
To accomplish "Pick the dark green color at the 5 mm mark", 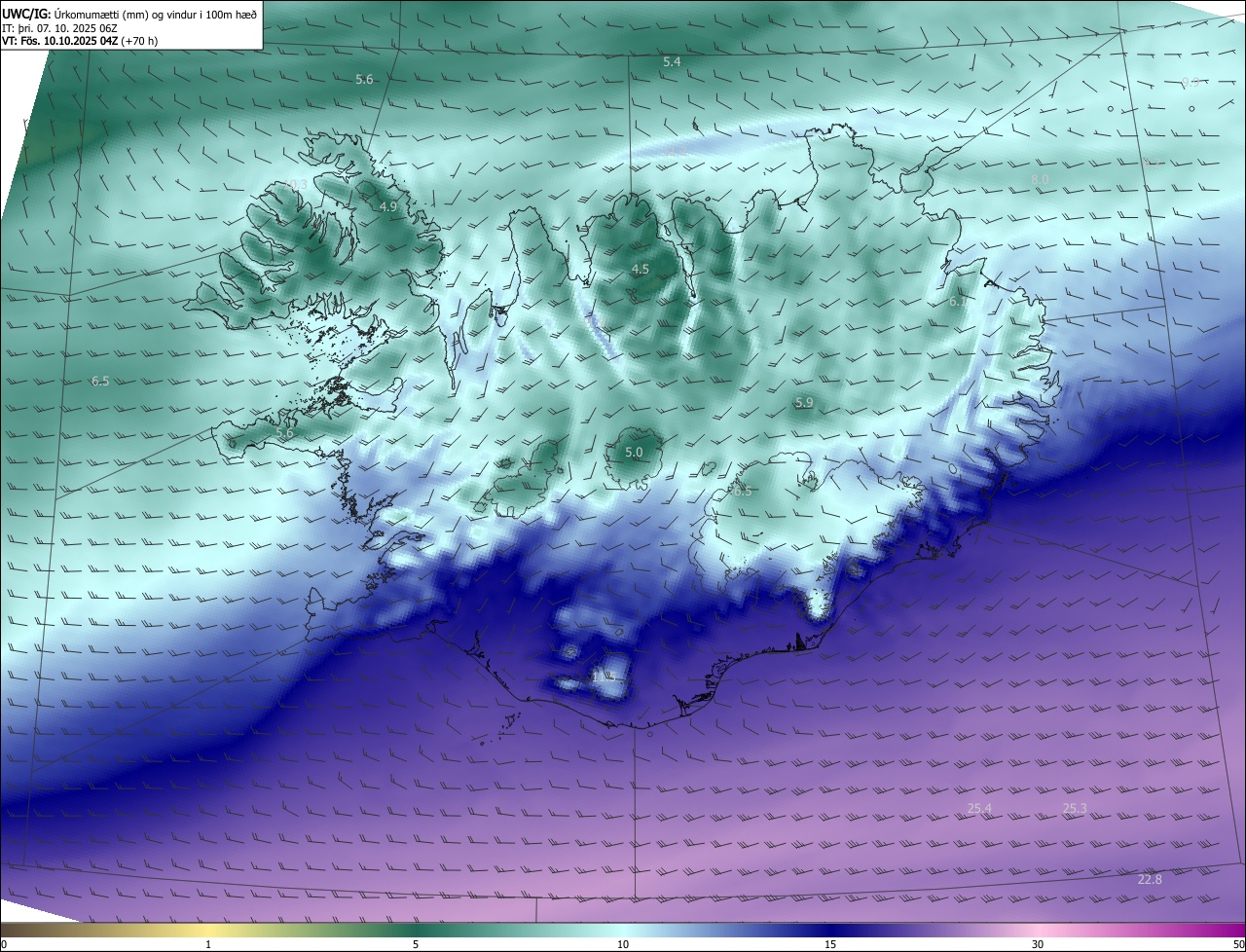I will click(x=416, y=930).
